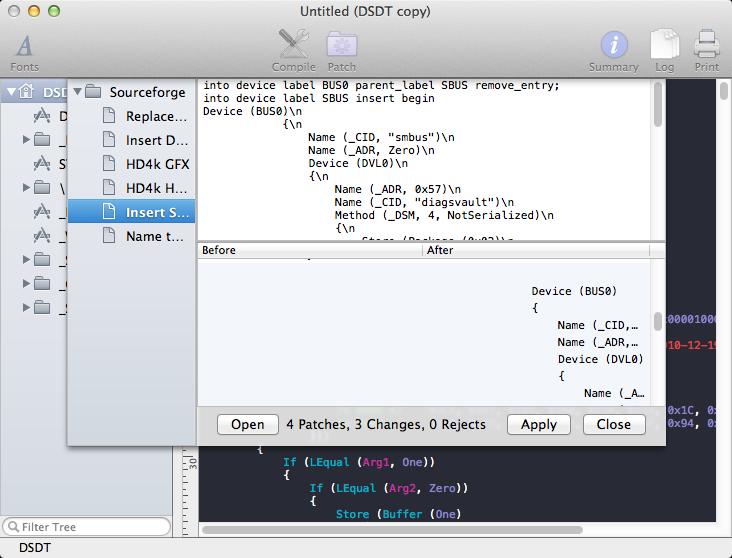Click the After column header
The height and width of the screenshot is (558, 732).
536,250
